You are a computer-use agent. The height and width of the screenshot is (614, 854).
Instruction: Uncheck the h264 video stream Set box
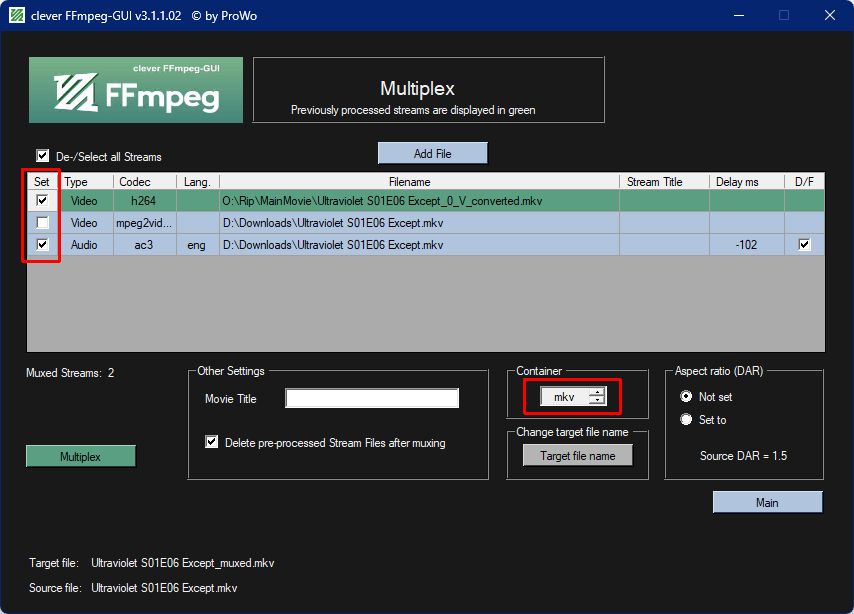[42, 200]
